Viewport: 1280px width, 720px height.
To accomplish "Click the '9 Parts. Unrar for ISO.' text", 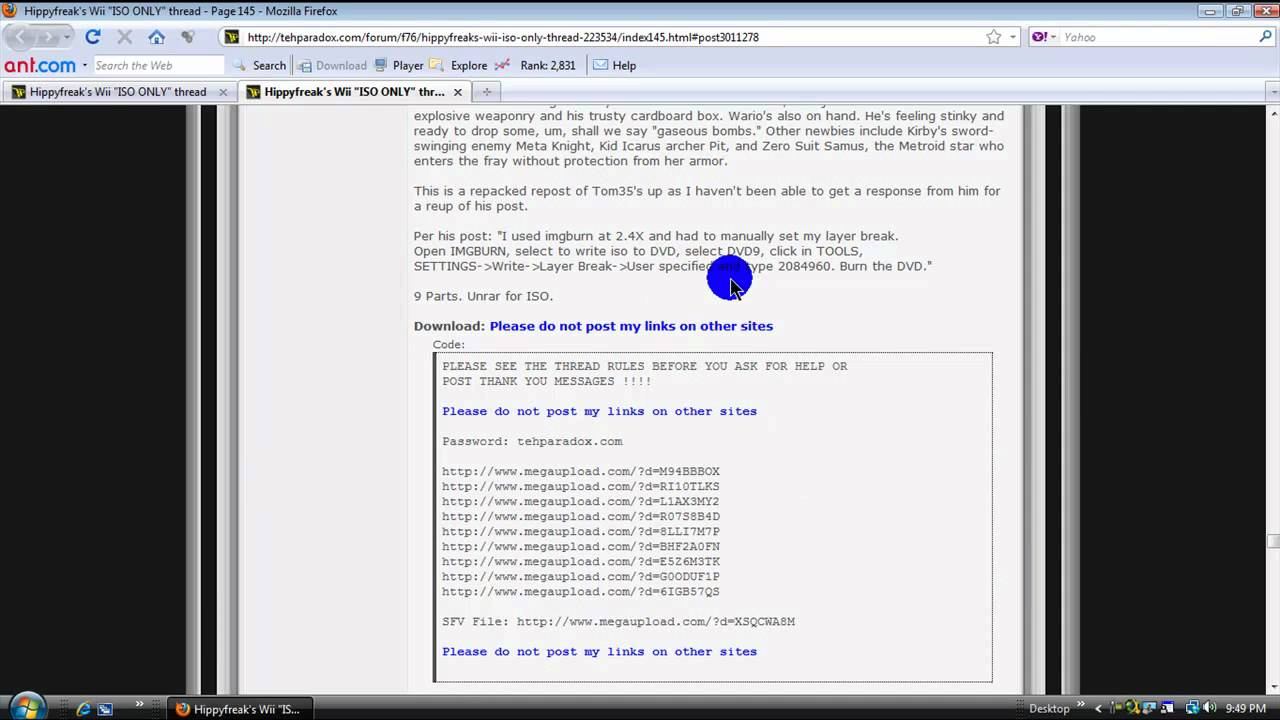I will click(483, 296).
